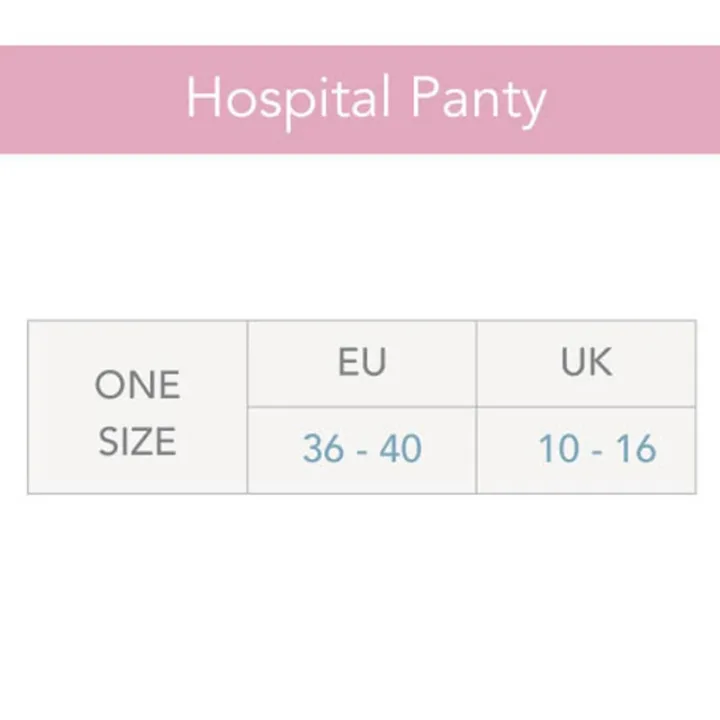The height and width of the screenshot is (720, 720).
Task: Click the 10 - 16 UK size value
Action: pos(597,449)
